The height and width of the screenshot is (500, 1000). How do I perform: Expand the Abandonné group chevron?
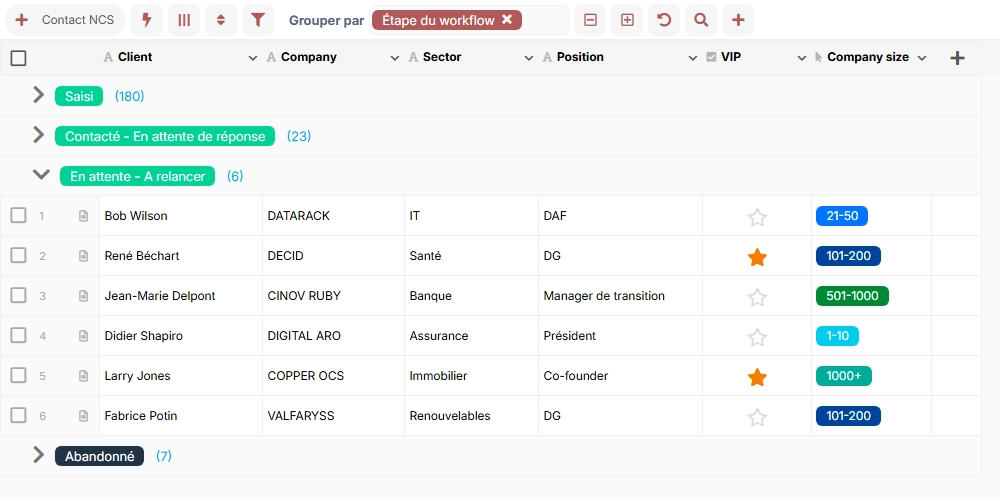tap(39, 454)
